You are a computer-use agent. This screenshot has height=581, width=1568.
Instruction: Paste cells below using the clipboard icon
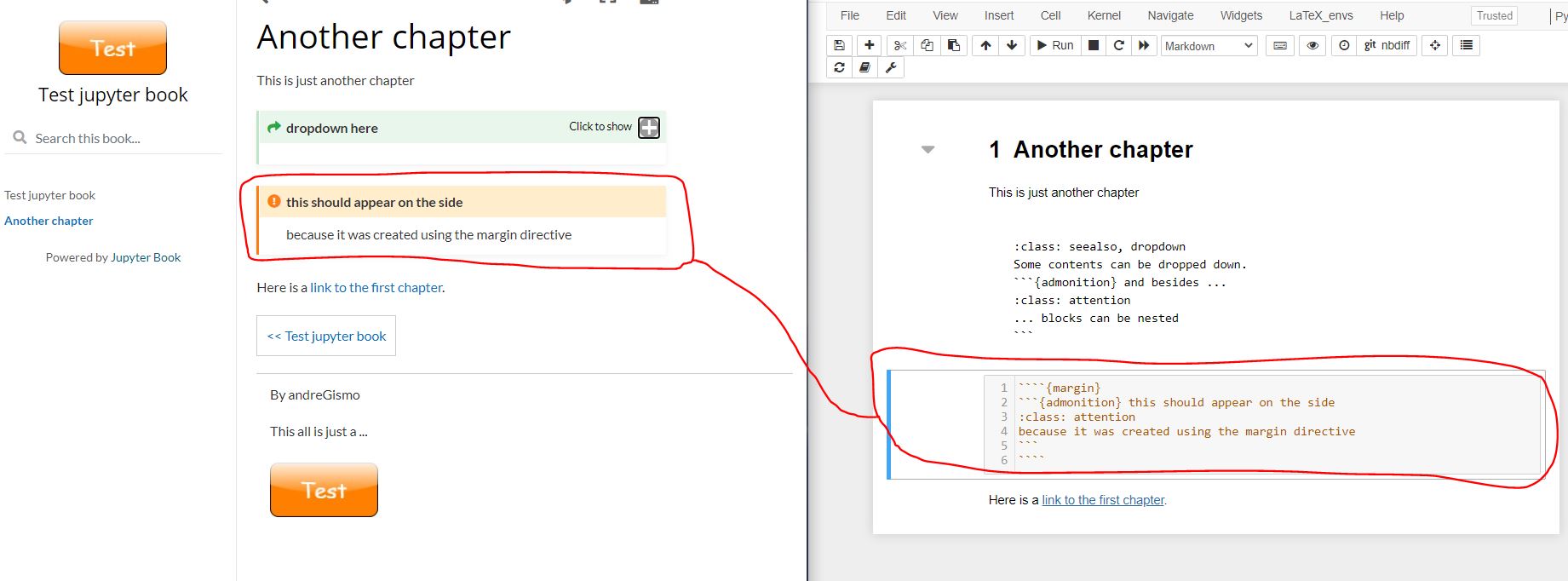(954, 45)
